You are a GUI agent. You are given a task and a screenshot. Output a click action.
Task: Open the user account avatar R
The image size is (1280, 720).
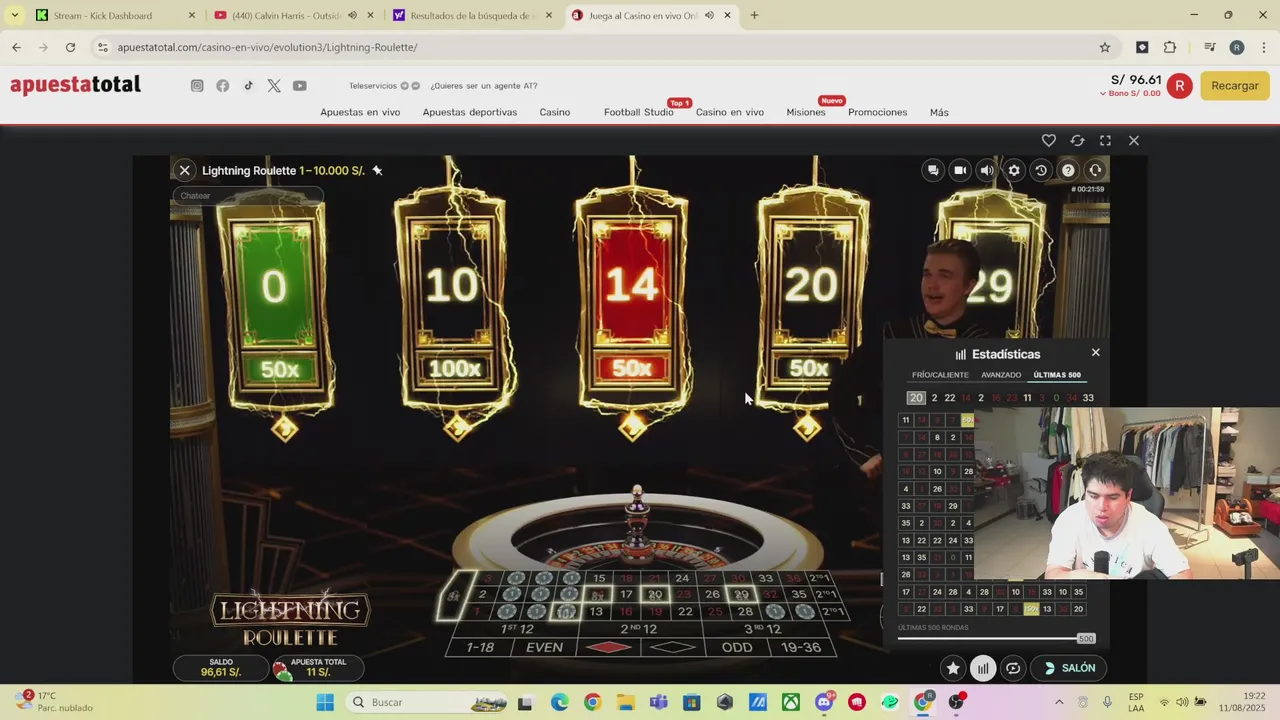[1180, 86]
